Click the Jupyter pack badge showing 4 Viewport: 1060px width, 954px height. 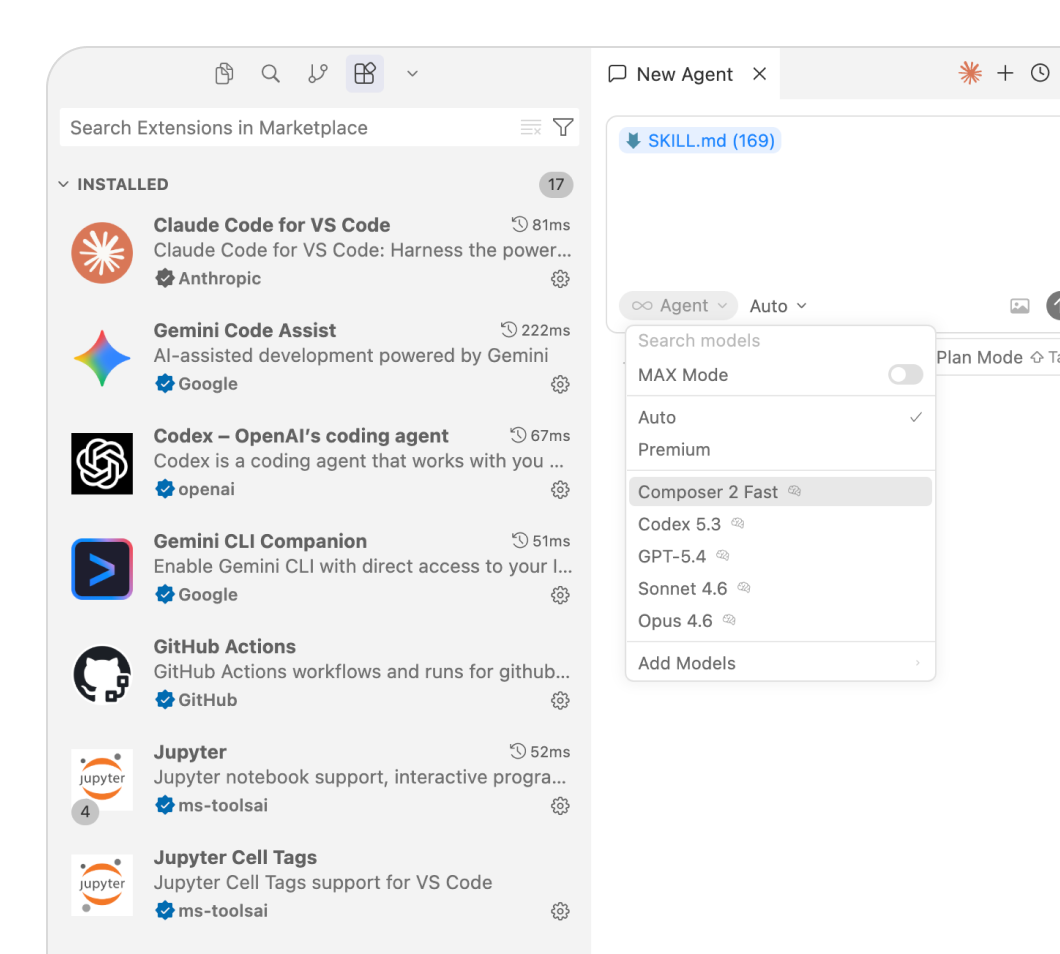85,811
